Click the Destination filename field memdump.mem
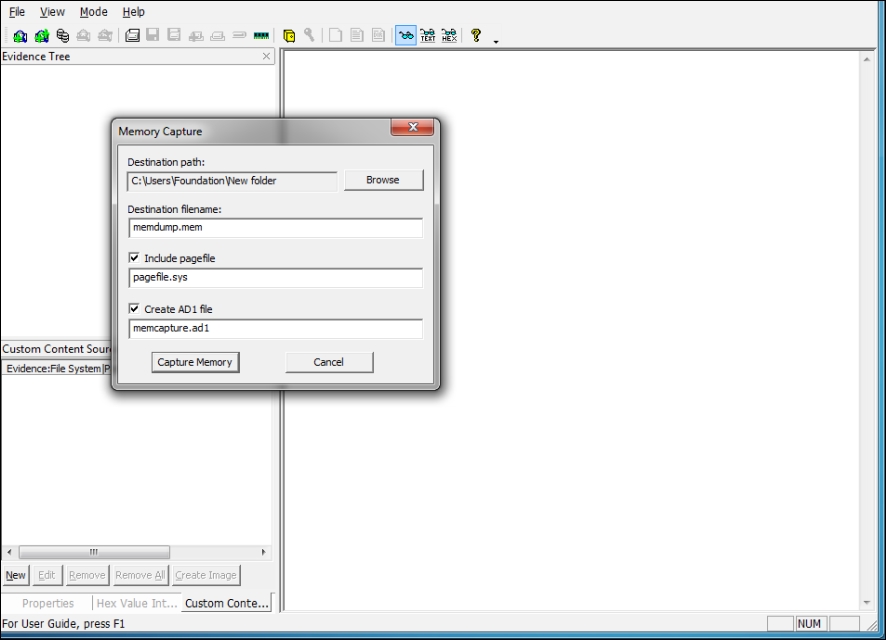The image size is (886, 640). [x=275, y=228]
